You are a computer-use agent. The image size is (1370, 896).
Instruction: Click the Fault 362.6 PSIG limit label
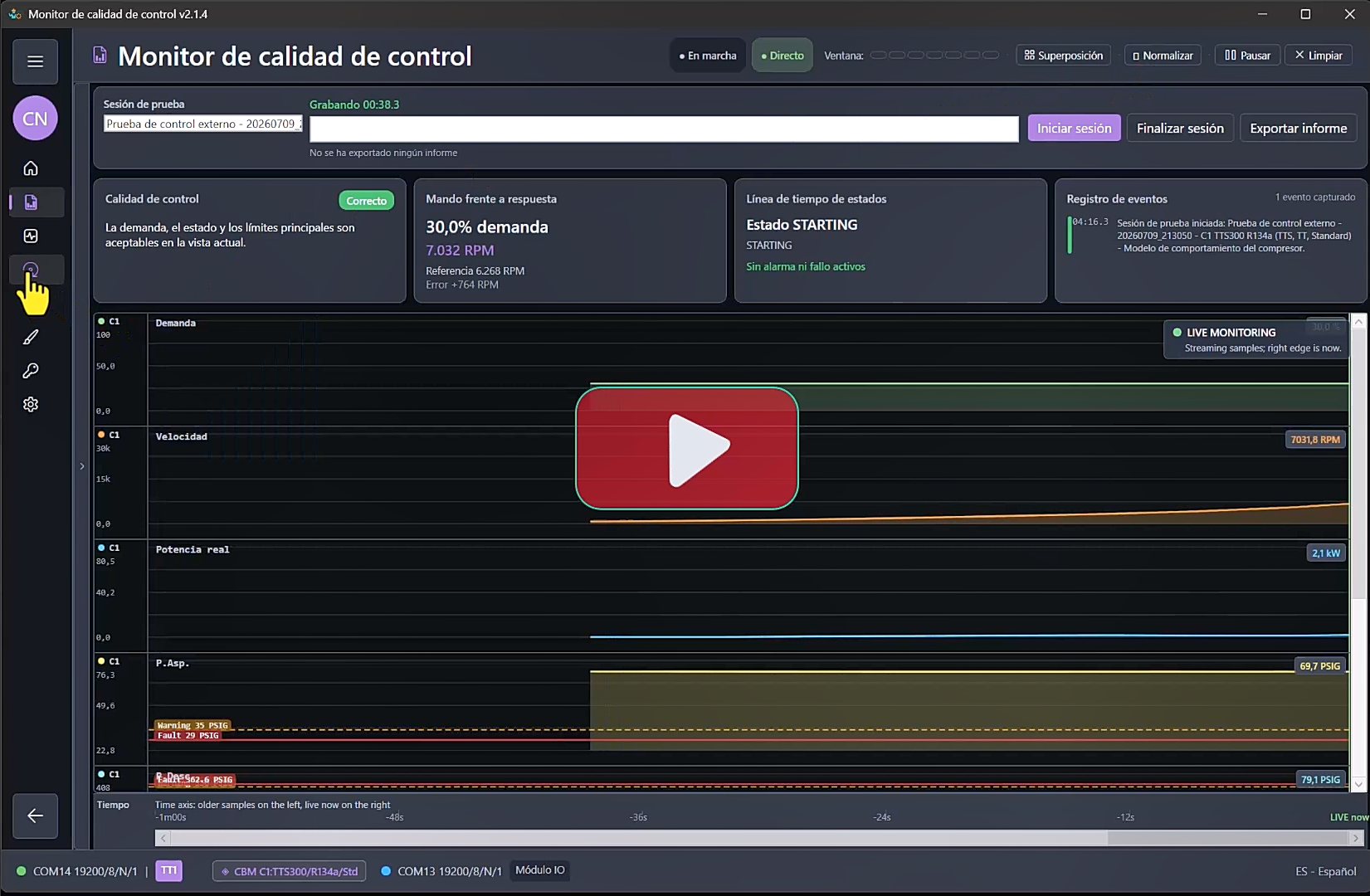click(195, 780)
